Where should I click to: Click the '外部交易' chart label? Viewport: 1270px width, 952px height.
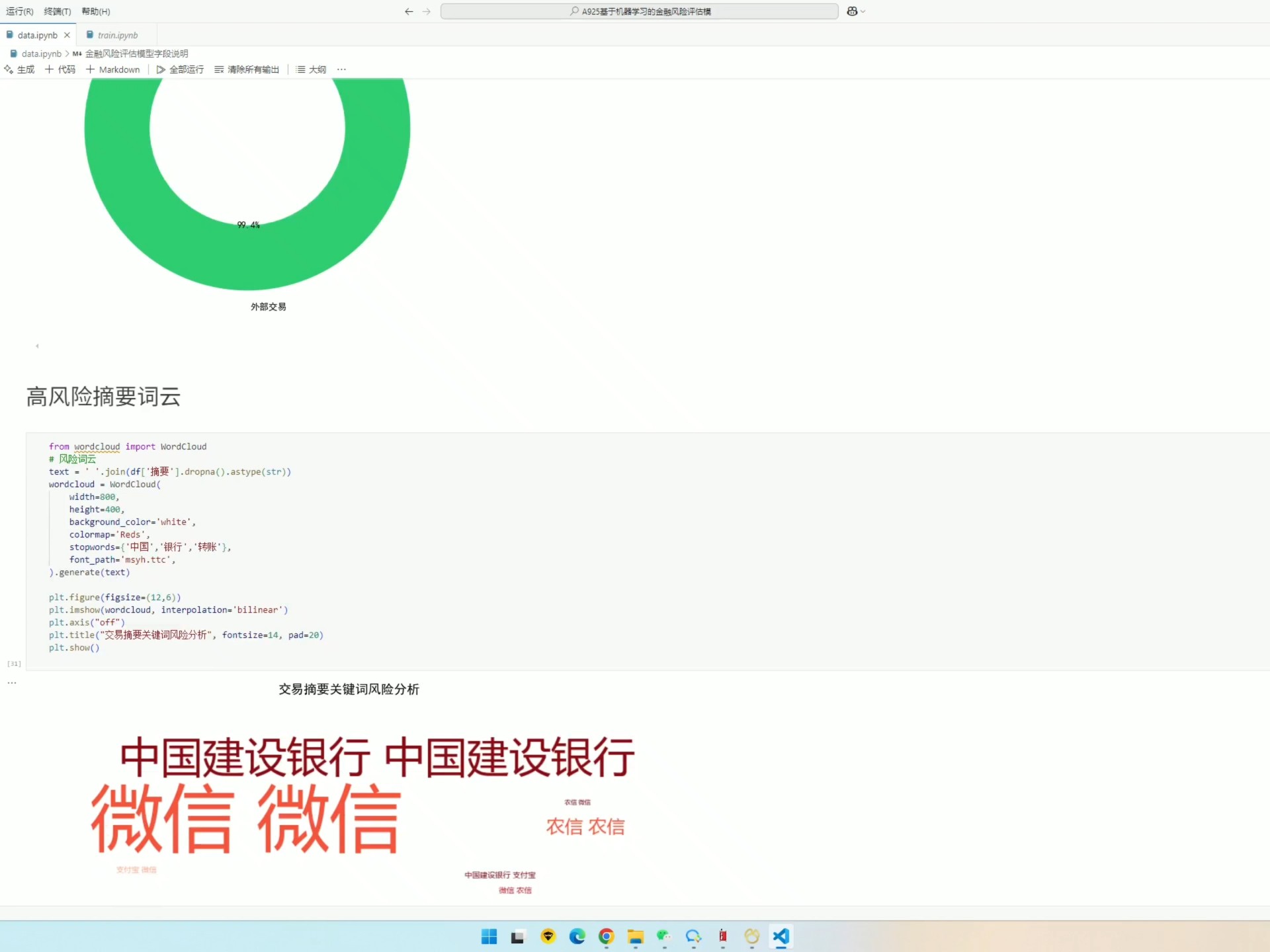tap(268, 307)
